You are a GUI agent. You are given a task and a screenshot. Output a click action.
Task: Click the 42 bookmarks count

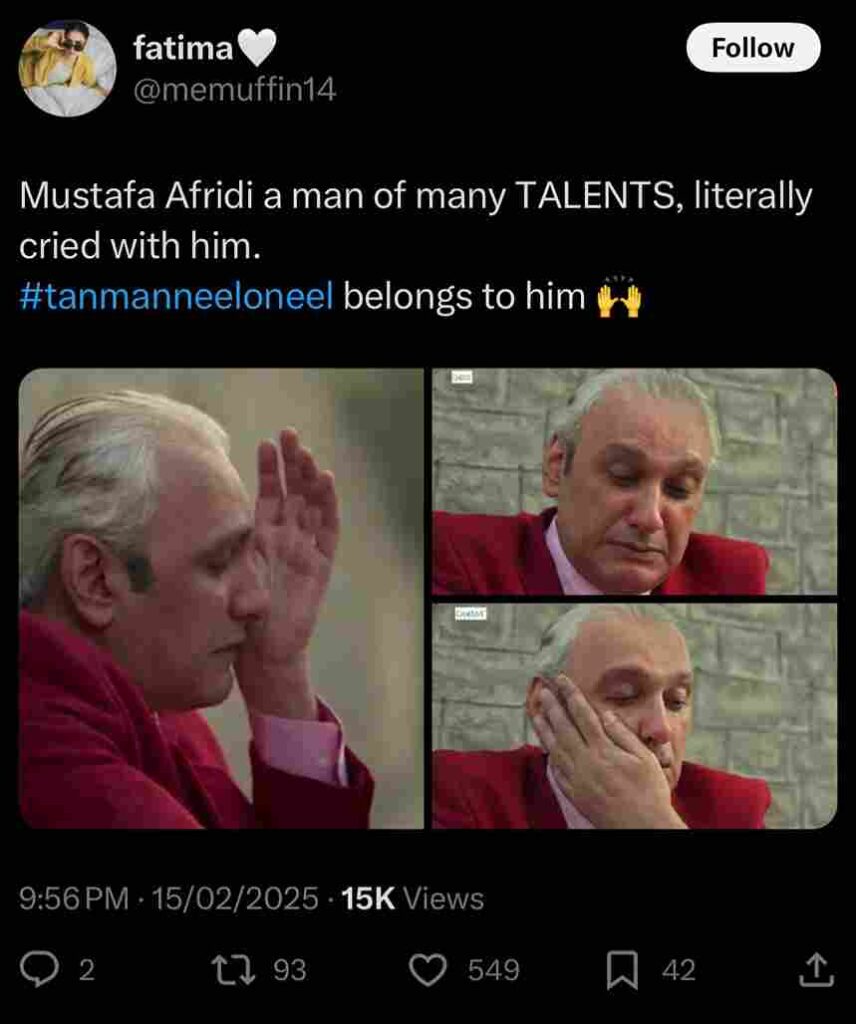[678, 970]
